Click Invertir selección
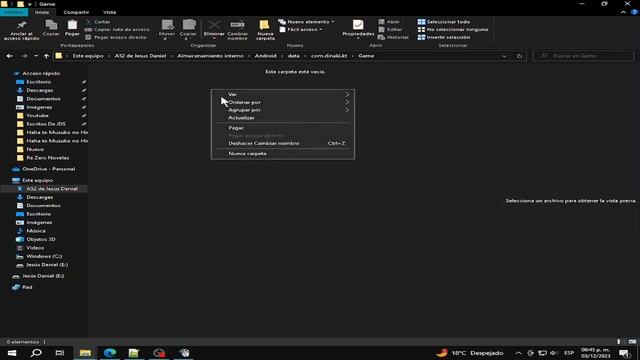 tap(444, 37)
